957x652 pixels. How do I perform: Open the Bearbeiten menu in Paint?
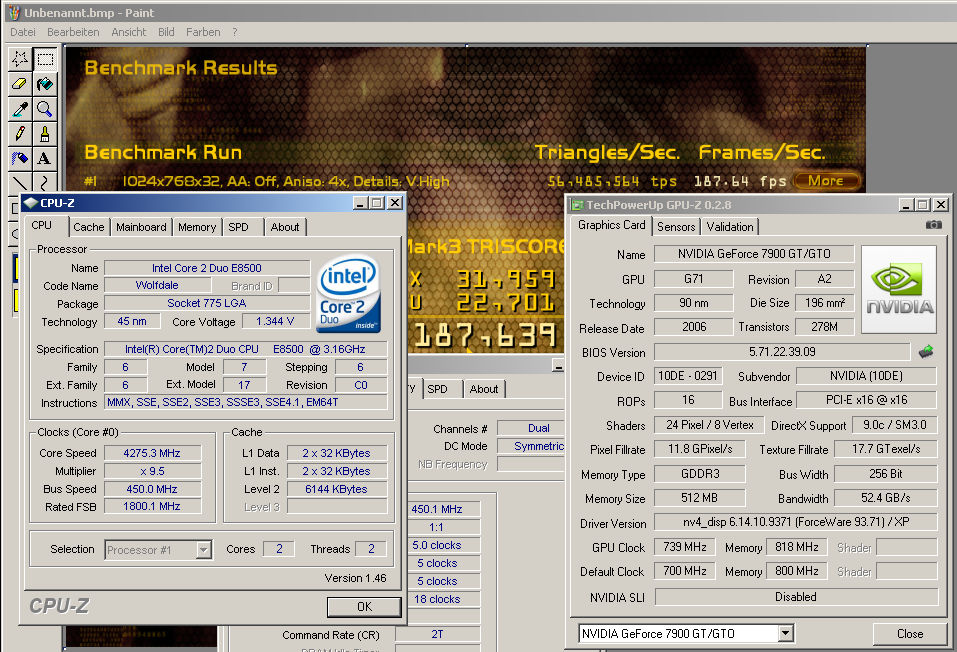(73, 32)
